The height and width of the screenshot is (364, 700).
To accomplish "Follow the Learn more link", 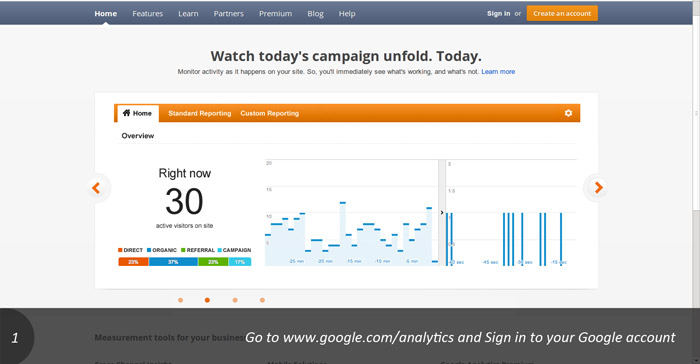I will (x=498, y=71).
